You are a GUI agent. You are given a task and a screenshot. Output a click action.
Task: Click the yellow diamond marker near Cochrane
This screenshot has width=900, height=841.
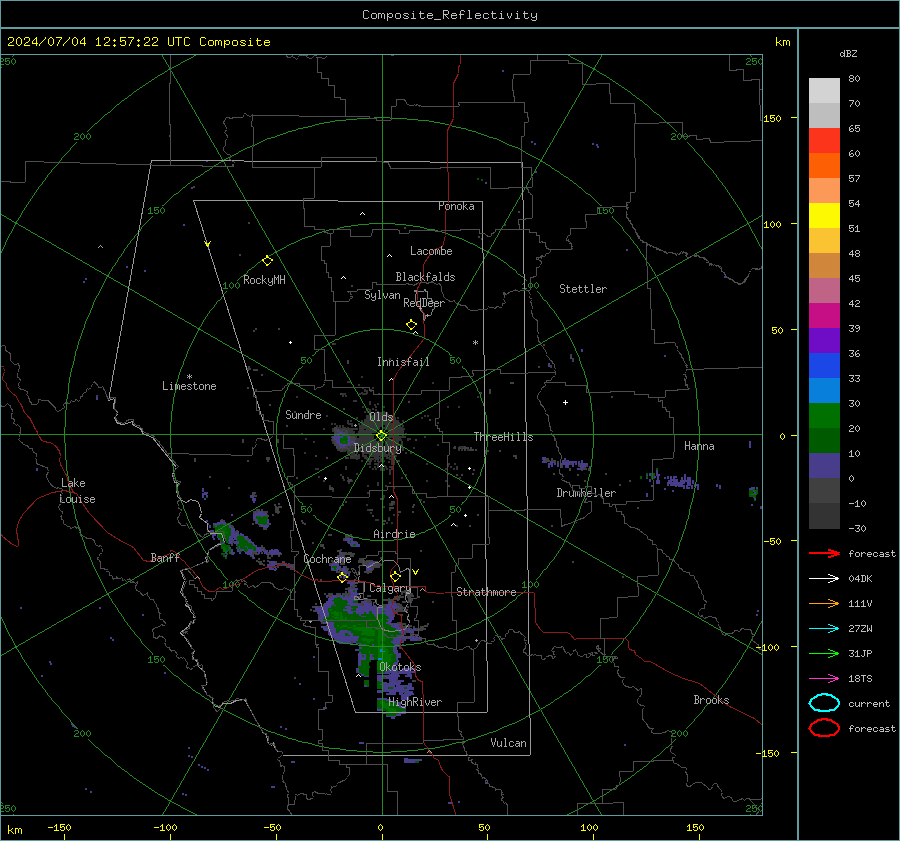coord(343,577)
